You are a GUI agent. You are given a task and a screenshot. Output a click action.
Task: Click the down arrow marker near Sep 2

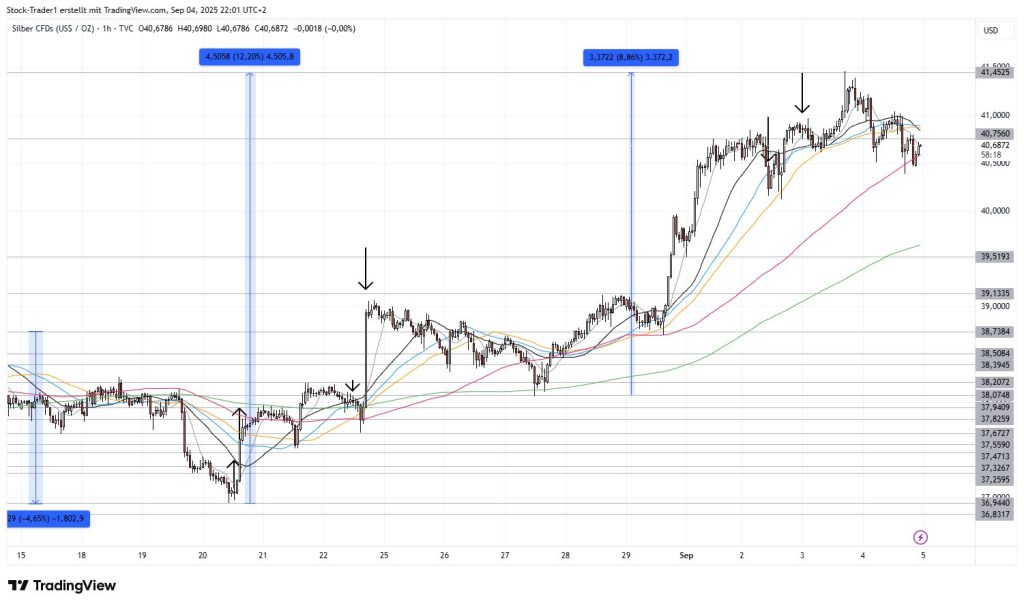click(767, 138)
